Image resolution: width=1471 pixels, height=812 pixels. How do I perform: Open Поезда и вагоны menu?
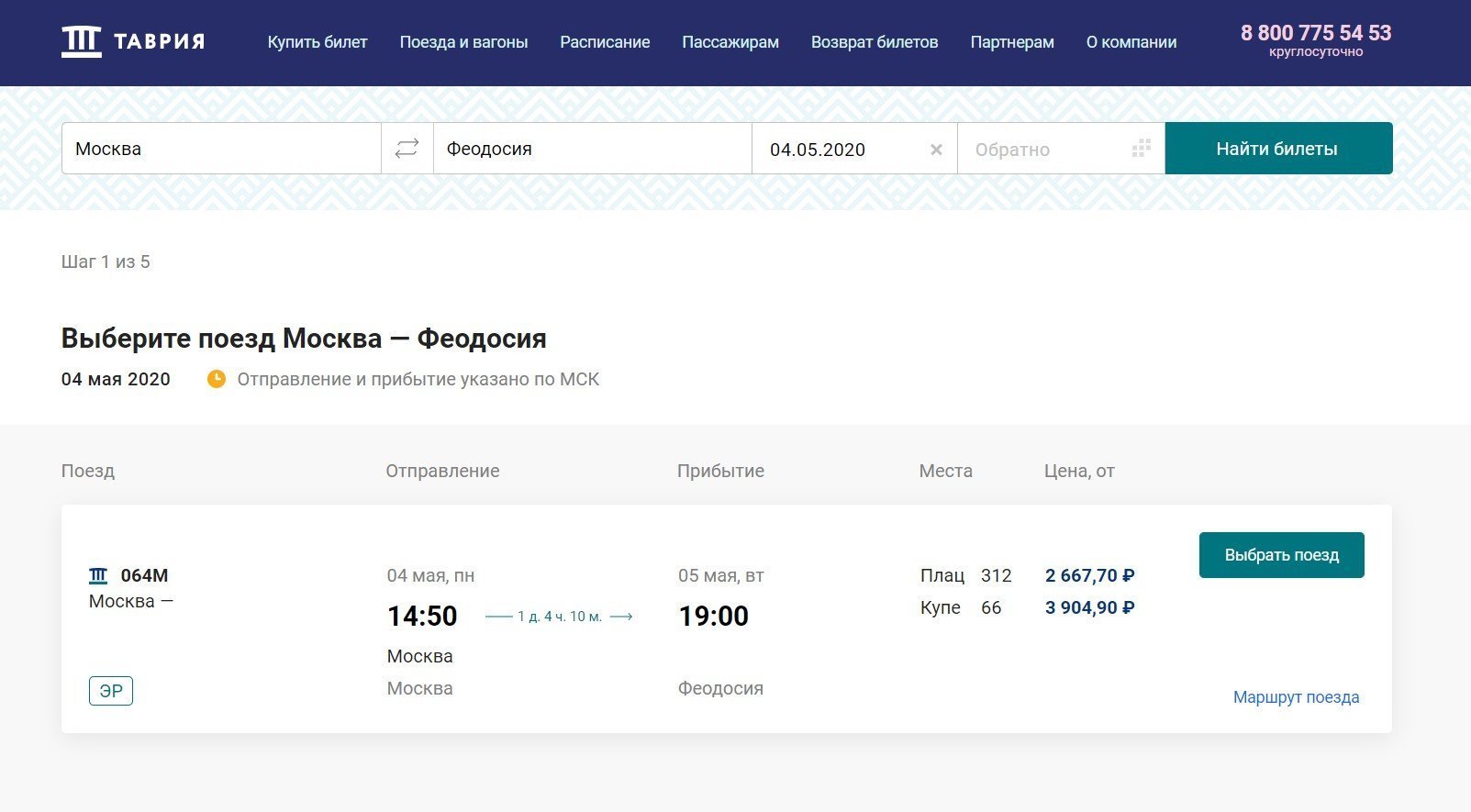coord(463,42)
